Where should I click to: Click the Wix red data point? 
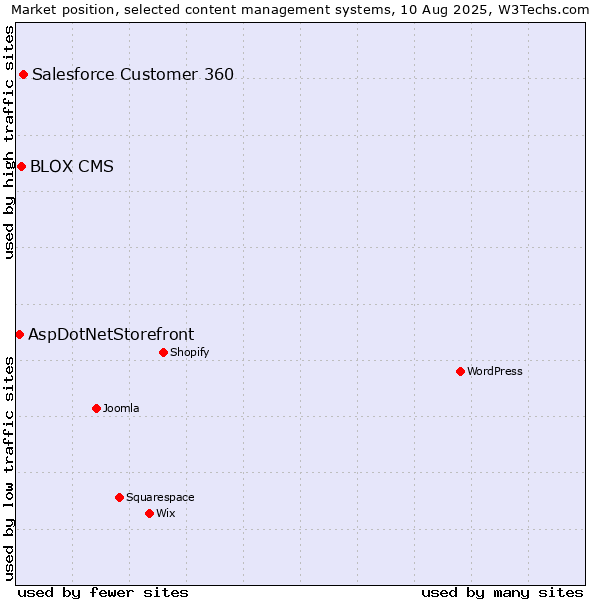150,514
